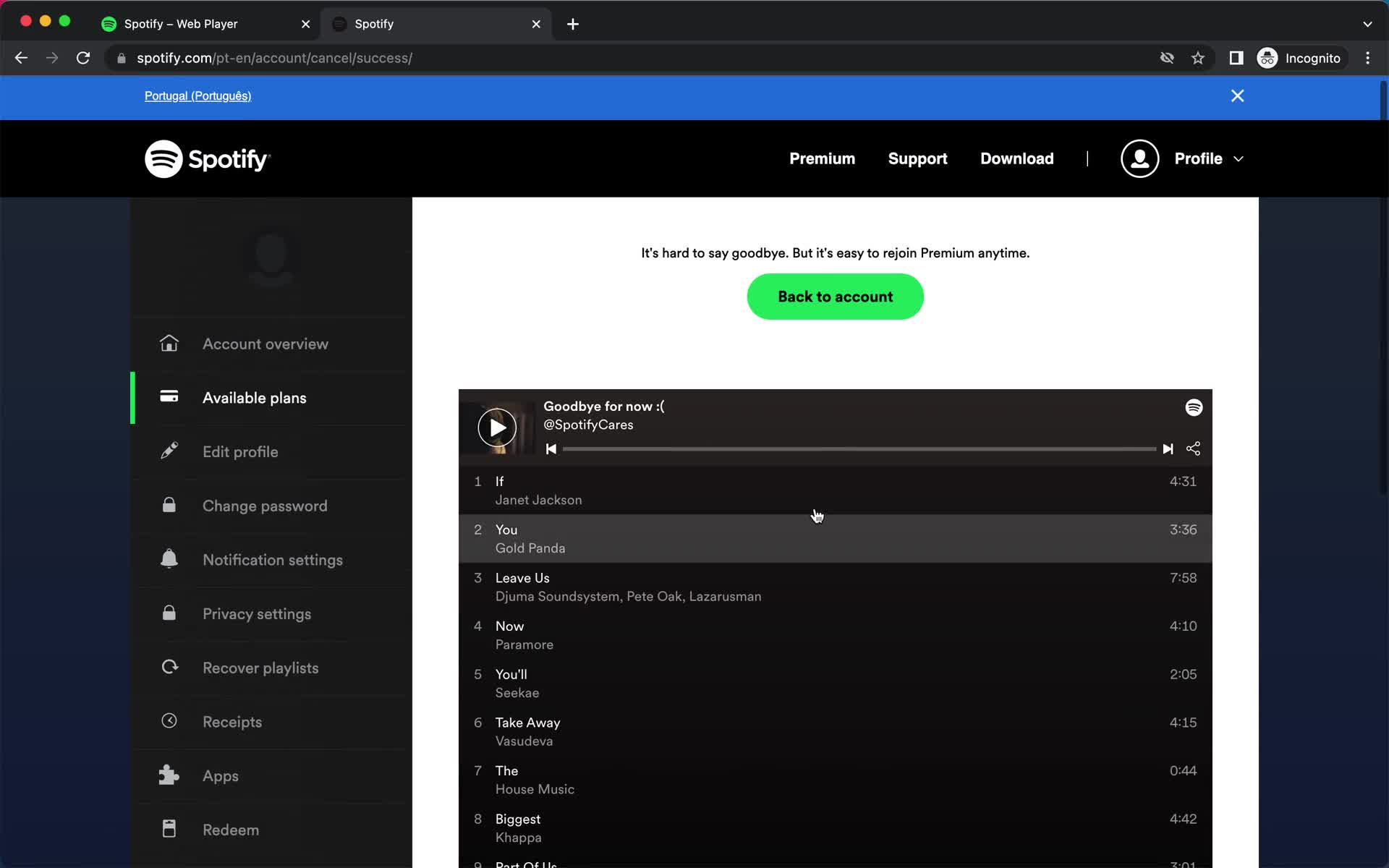Click the Recover playlists sidebar option
The height and width of the screenshot is (868, 1389).
[x=260, y=667]
